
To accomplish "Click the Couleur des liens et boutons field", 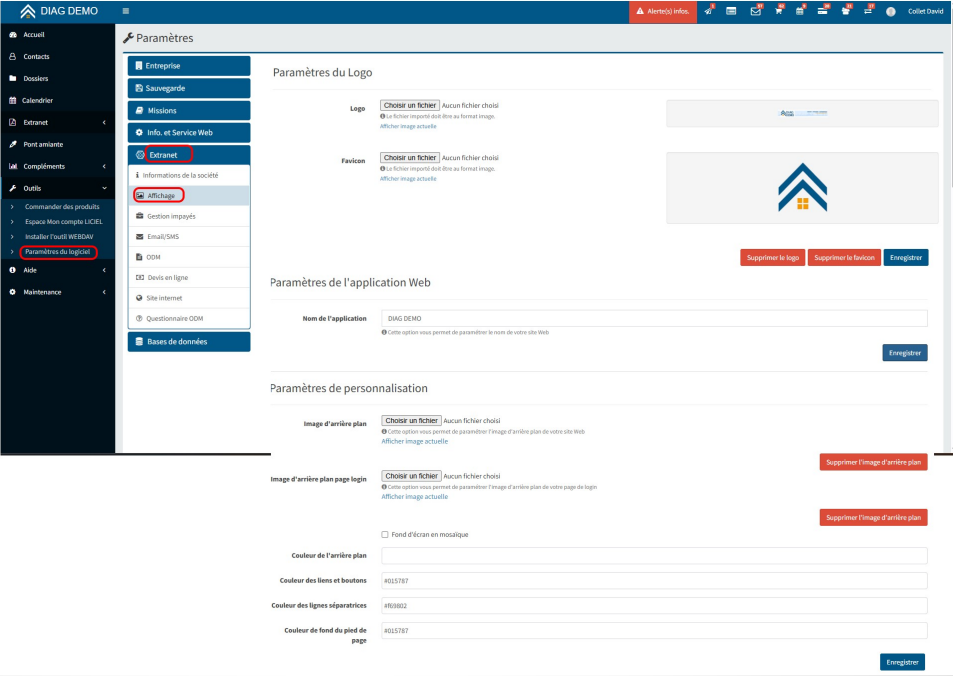I will click(654, 581).
